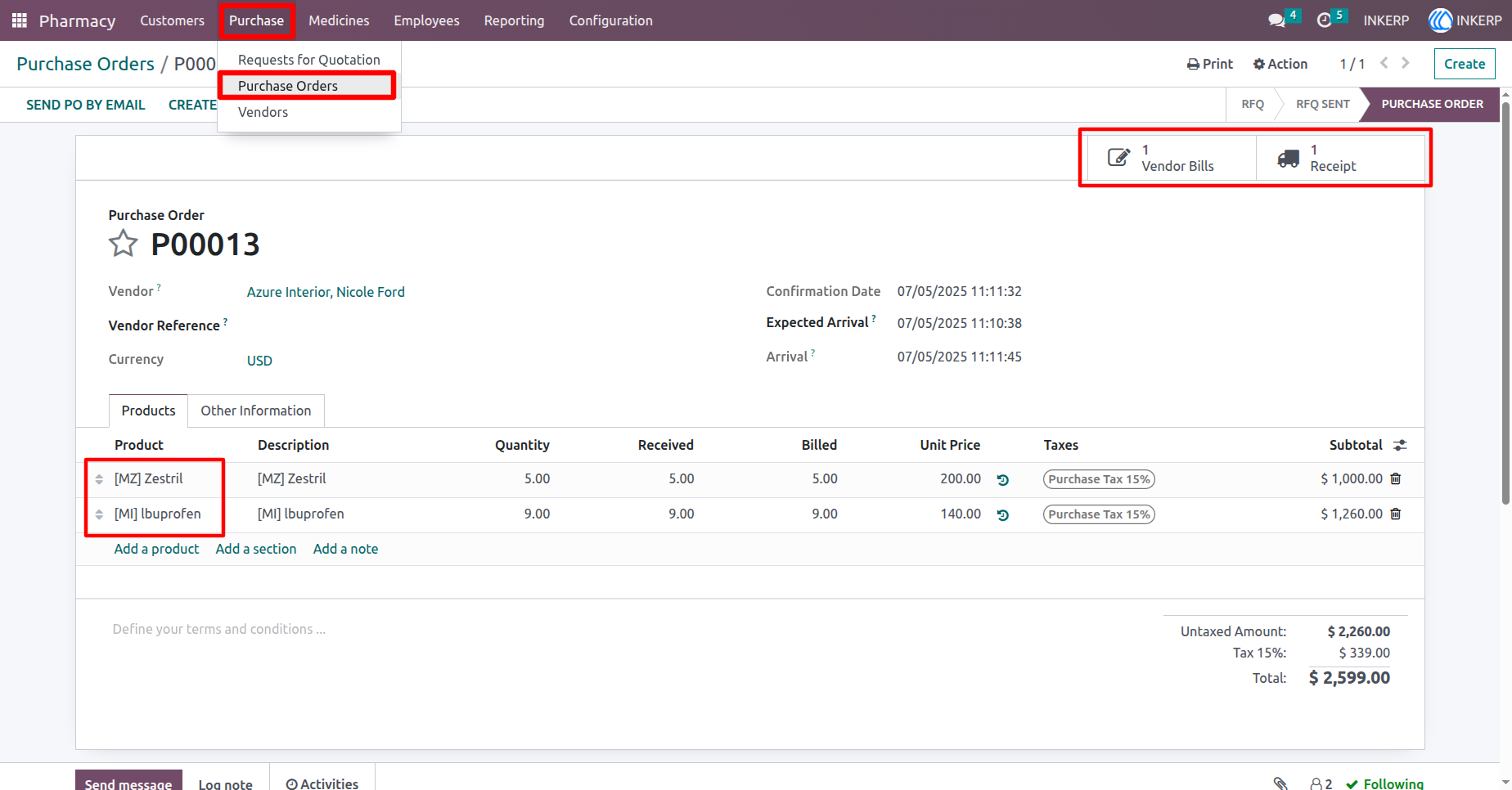
Task: Open the Print dropdown
Action: point(1209,64)
